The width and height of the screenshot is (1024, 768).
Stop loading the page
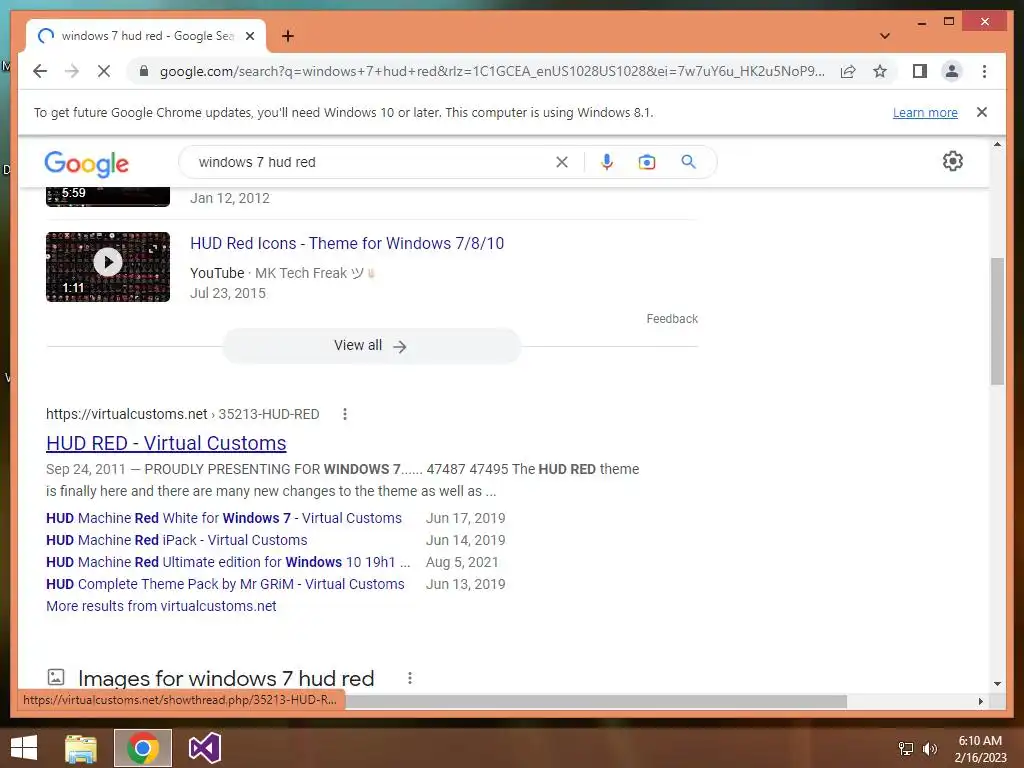click(104, 71)
